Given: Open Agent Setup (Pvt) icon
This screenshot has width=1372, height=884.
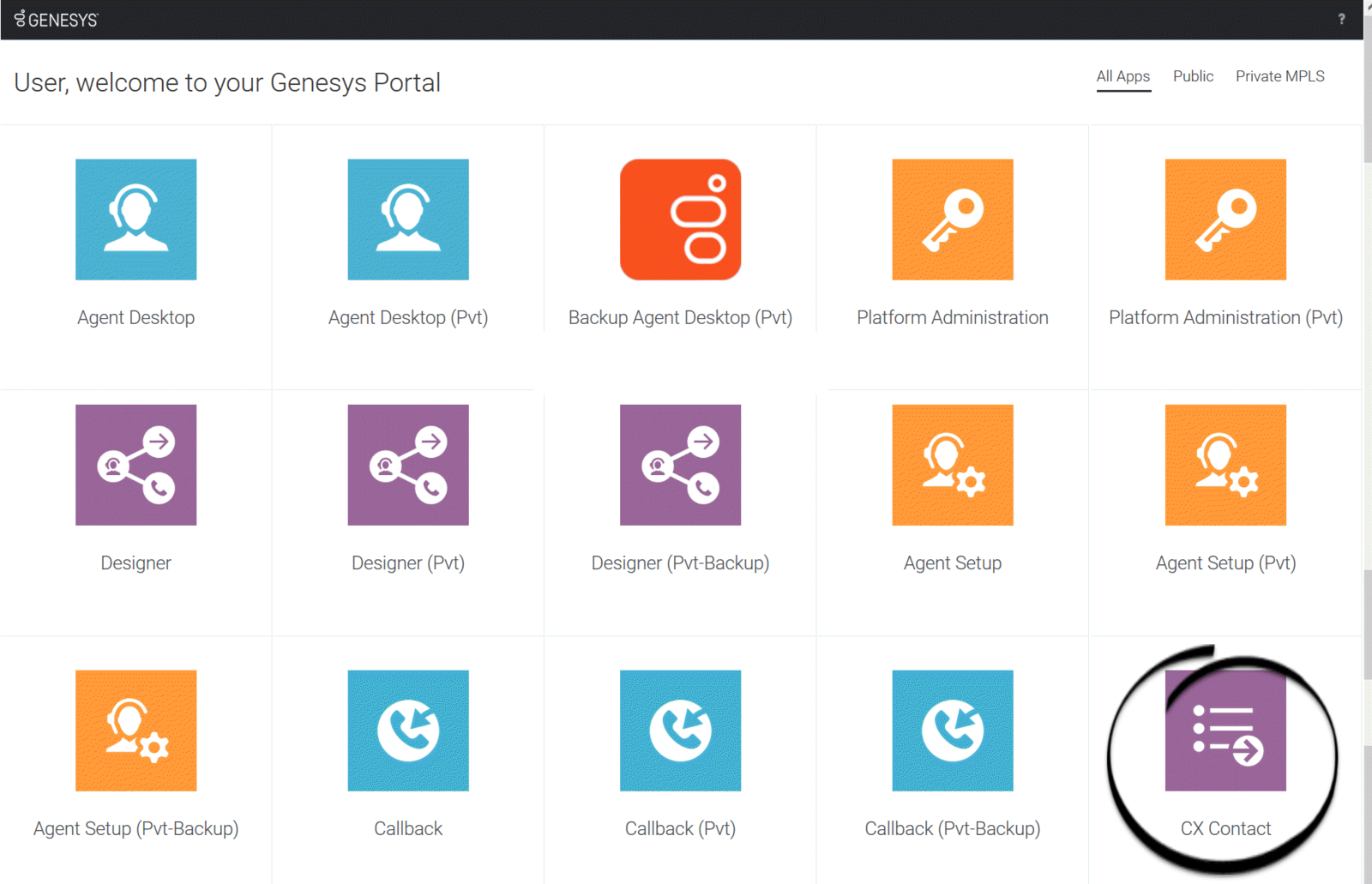Looking at the screenshot, I should tap(1225, 465).
